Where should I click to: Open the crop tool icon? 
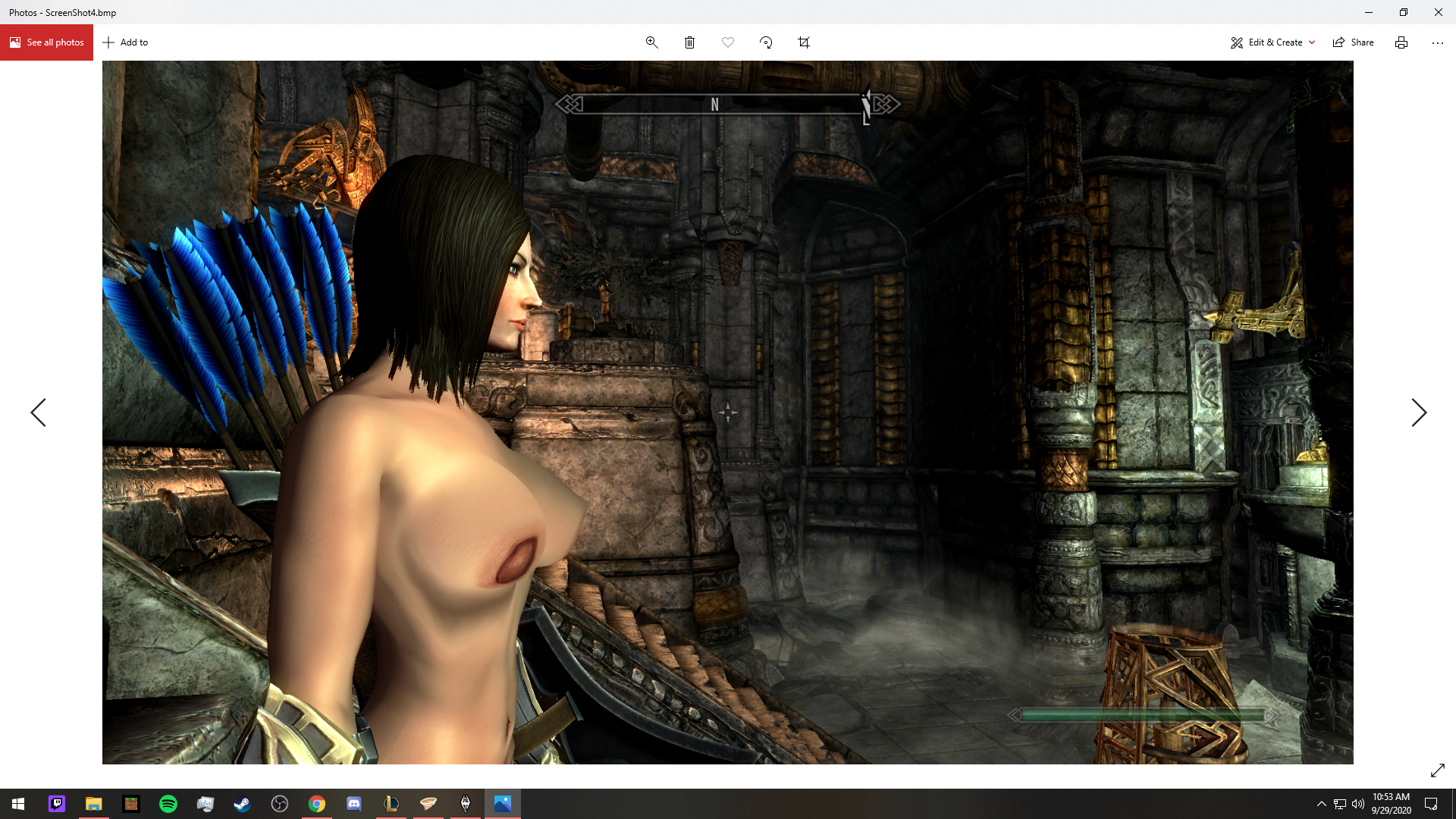point(804,42)
